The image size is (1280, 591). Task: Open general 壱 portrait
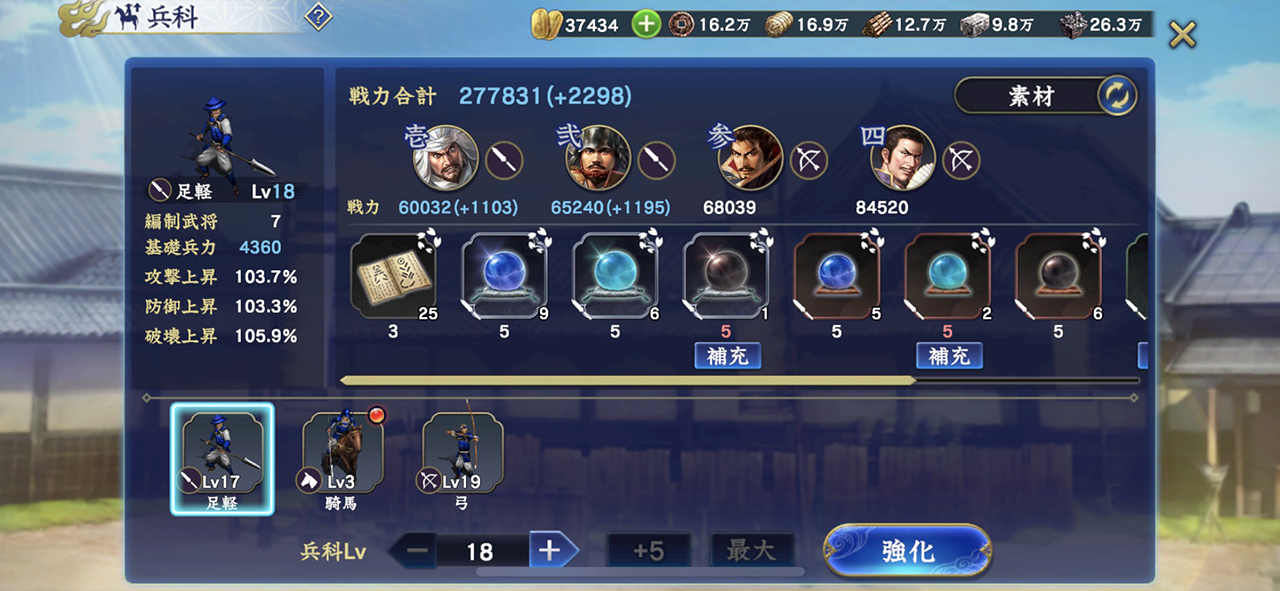coord(445,158)
